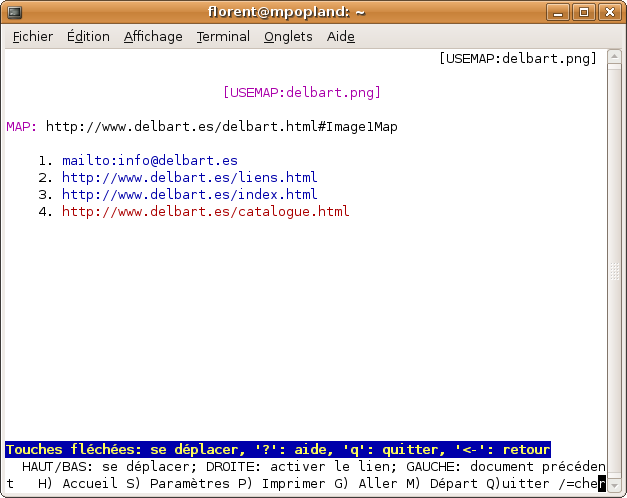Click the vertical scrollbar thumb
The image size is (627, 498).
614,271
